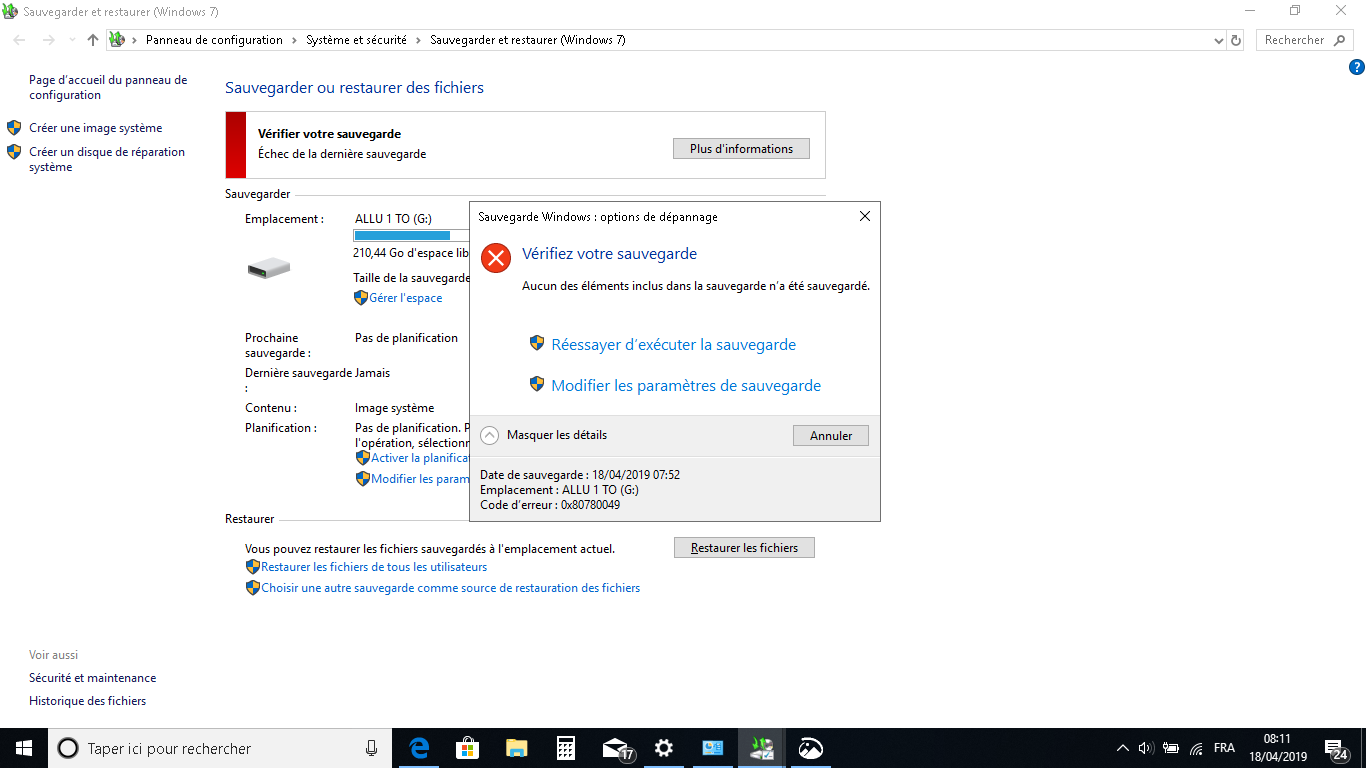Click the blue help question mark icon
This screenshot has width=1366, height=768.
pos(1357,68)
